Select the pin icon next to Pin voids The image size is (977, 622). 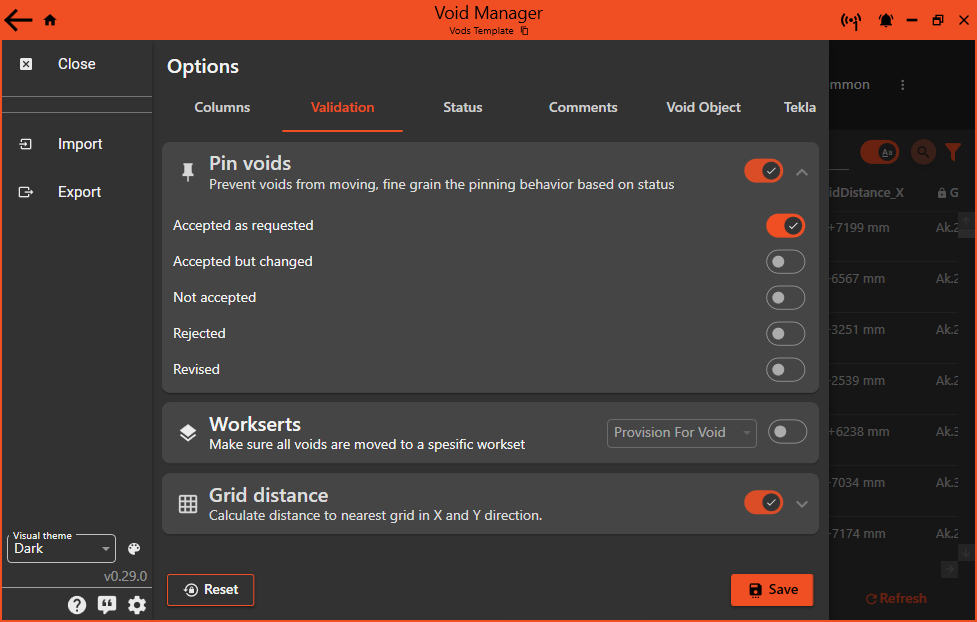click(x=187, y=172)
